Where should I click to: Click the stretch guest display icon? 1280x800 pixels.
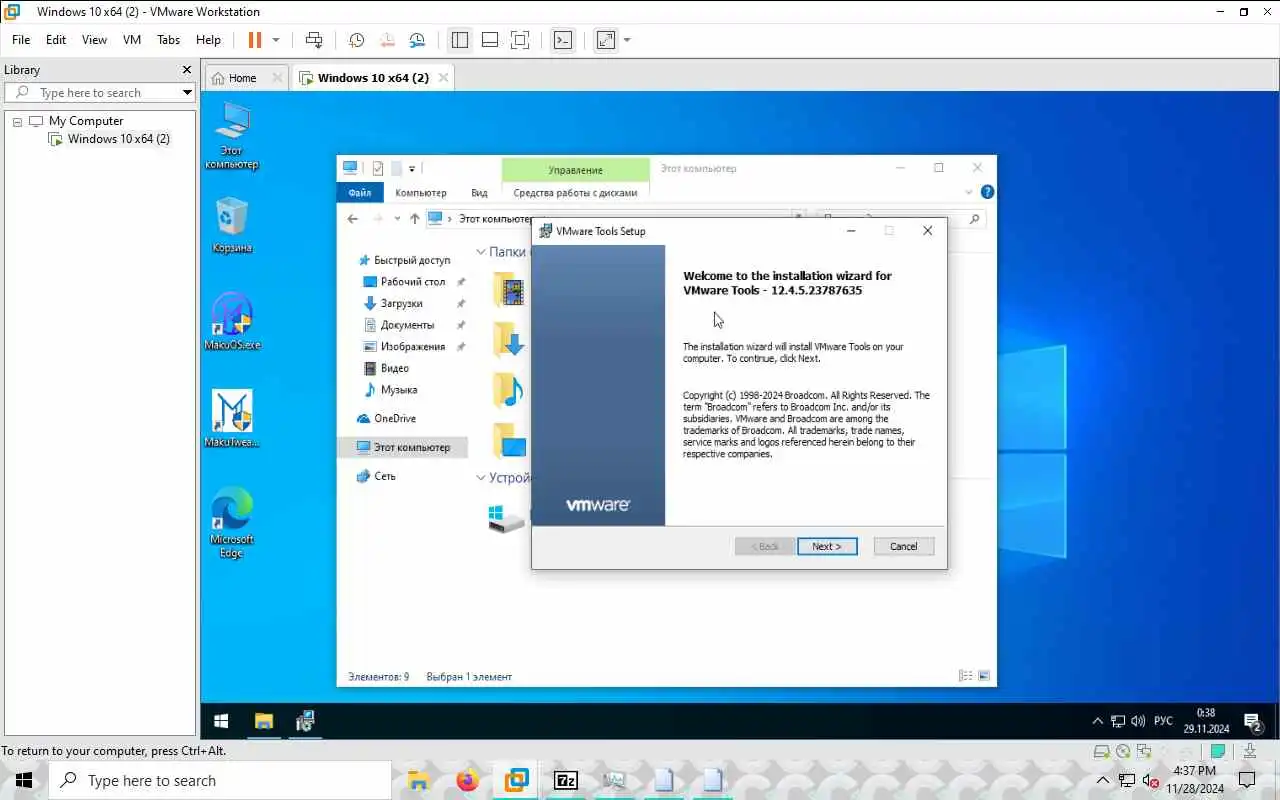(x=606, y=40)
